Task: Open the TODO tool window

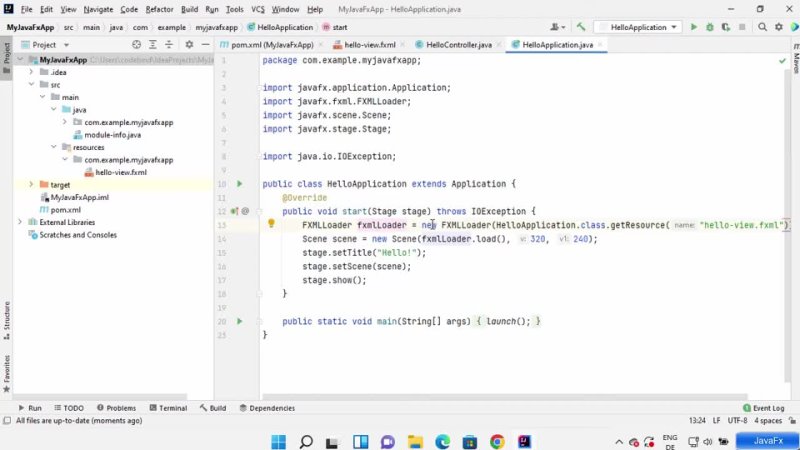Action: tap(69, 408)
